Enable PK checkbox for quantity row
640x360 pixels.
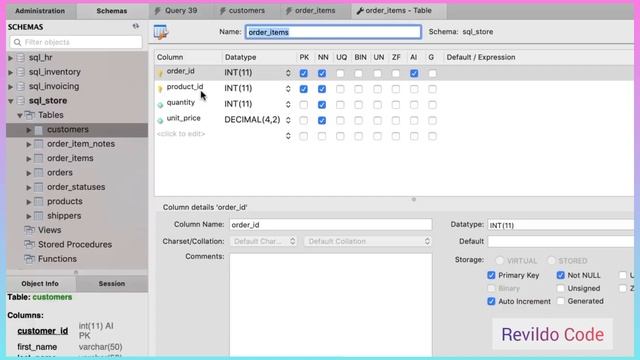pyautogui.click(x=303, y=105)
